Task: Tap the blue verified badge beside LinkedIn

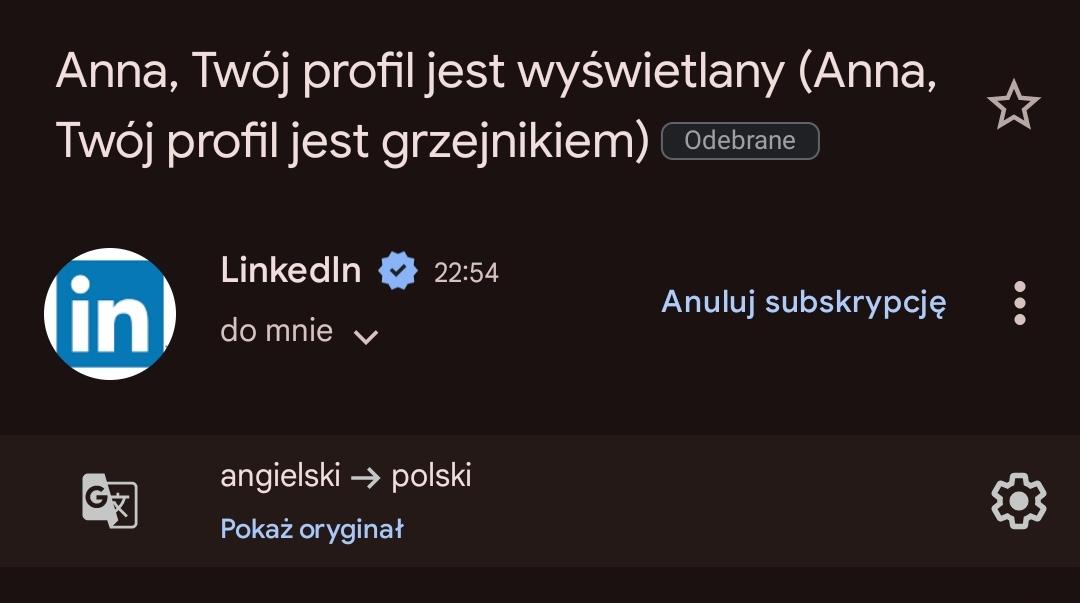Action: 397,271
